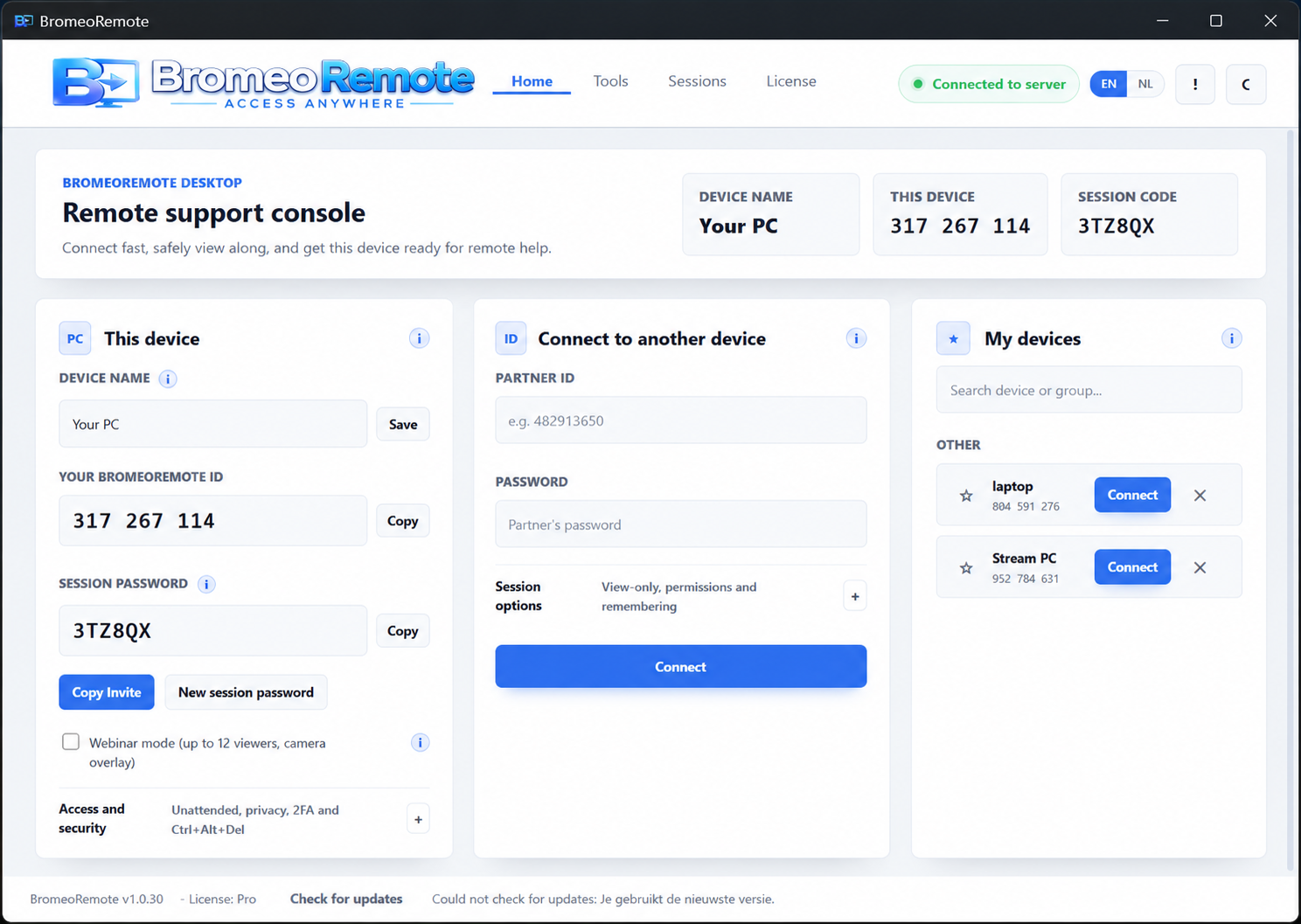Viewport: 1301px width, 924px height.
Task: Focus the Device Name input field
Action: point(213,424)
